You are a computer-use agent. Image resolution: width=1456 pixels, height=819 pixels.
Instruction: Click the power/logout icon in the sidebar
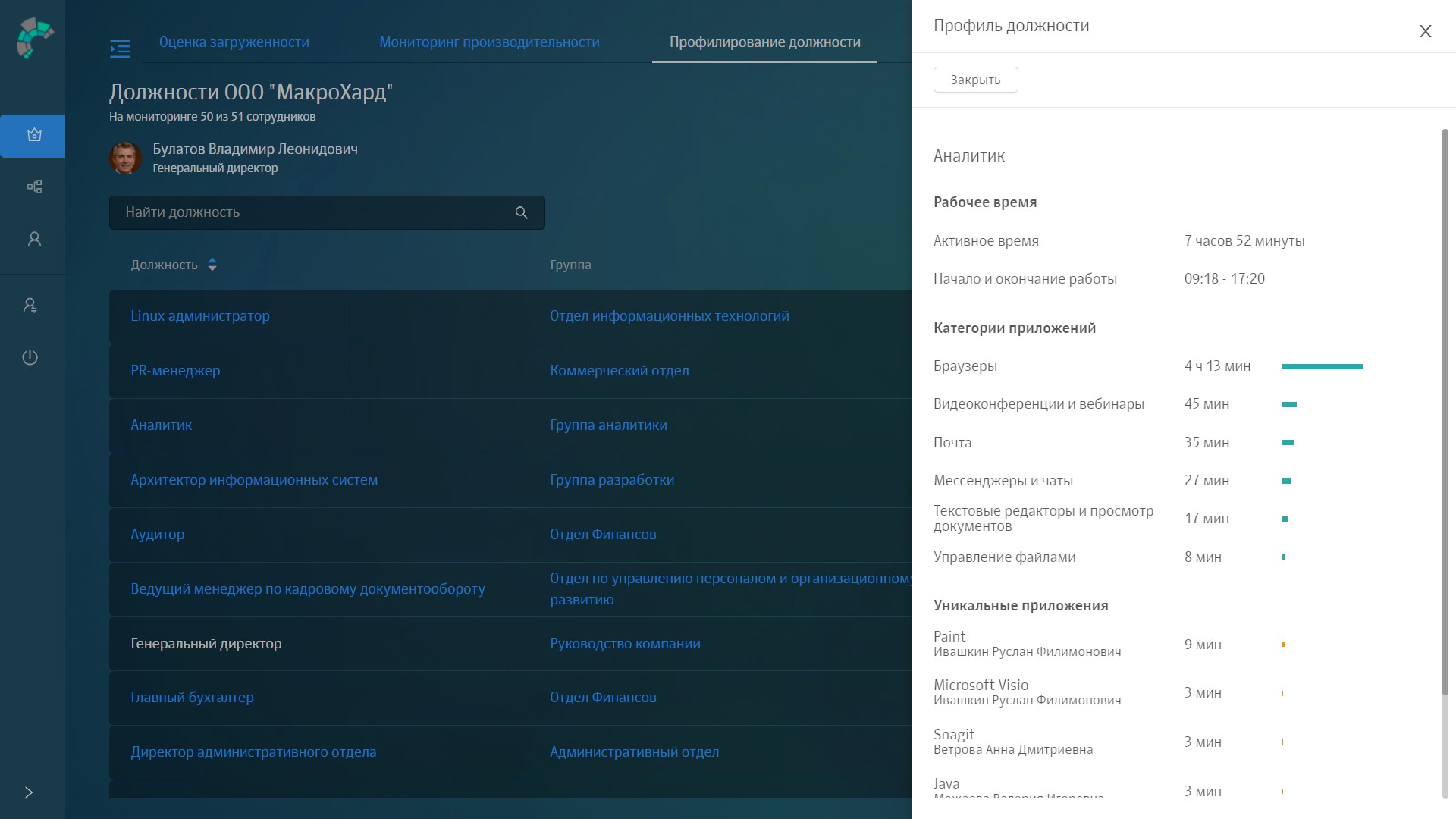[30, 358]
